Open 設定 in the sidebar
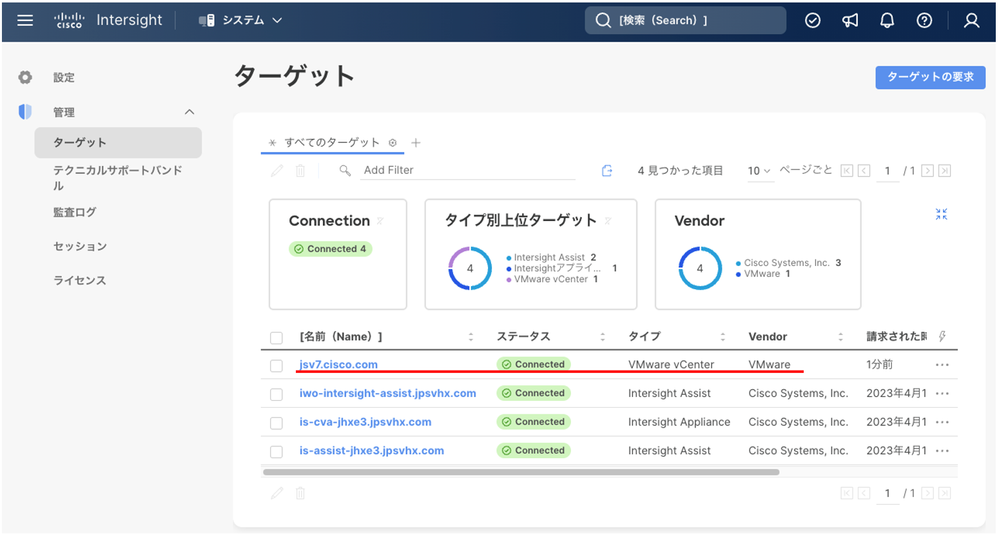This screenshot has height=536, width=999. 64,77
